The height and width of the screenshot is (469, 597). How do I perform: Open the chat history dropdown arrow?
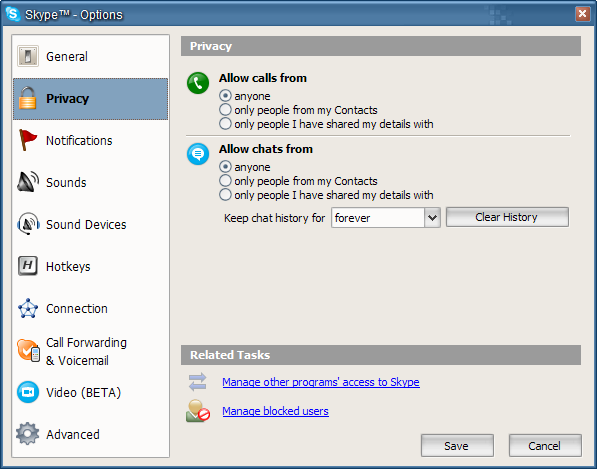432,218
